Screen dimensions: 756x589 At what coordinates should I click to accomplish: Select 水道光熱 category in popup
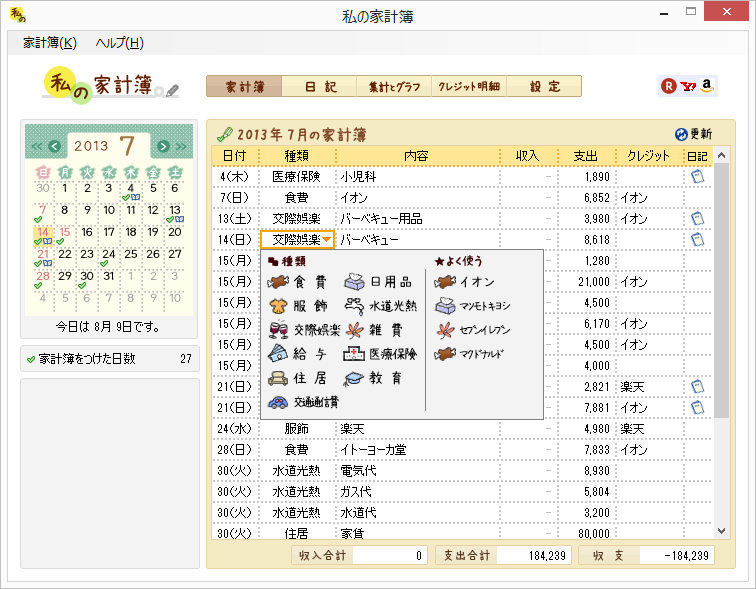pos(380,306)
